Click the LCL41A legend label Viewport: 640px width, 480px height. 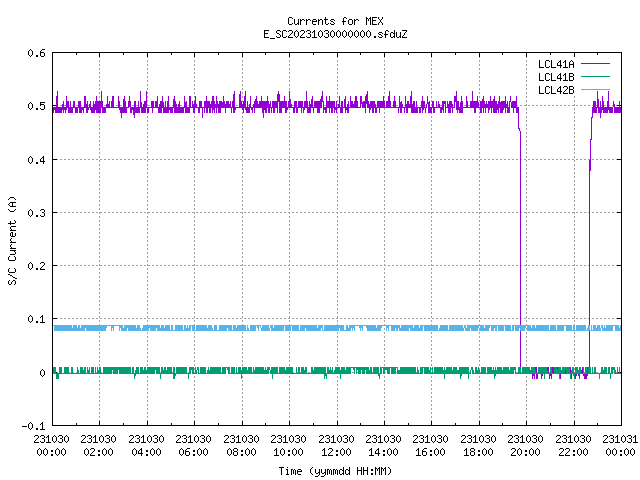556,64
